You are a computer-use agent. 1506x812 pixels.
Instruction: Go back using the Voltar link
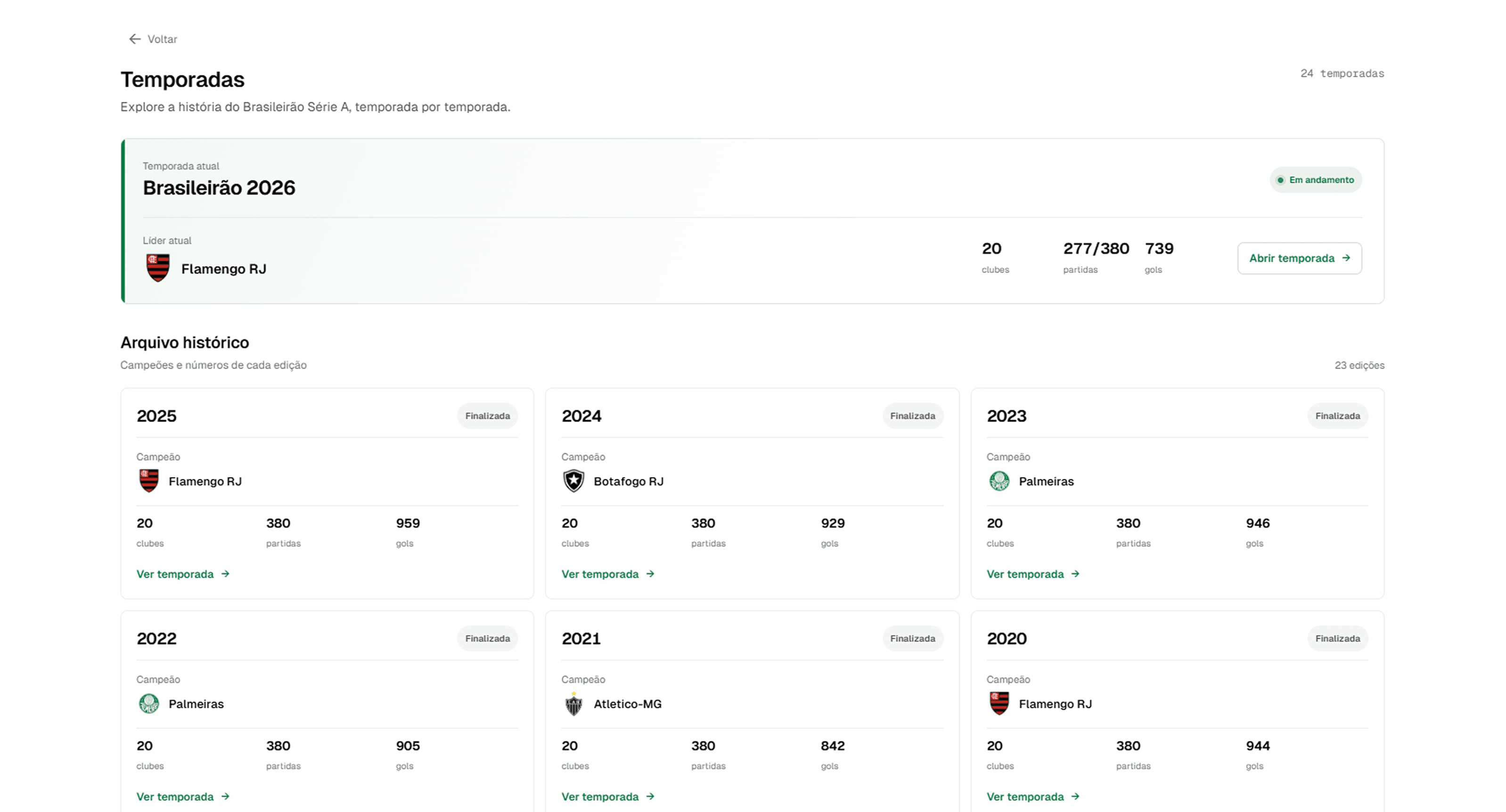click(153, 39)
